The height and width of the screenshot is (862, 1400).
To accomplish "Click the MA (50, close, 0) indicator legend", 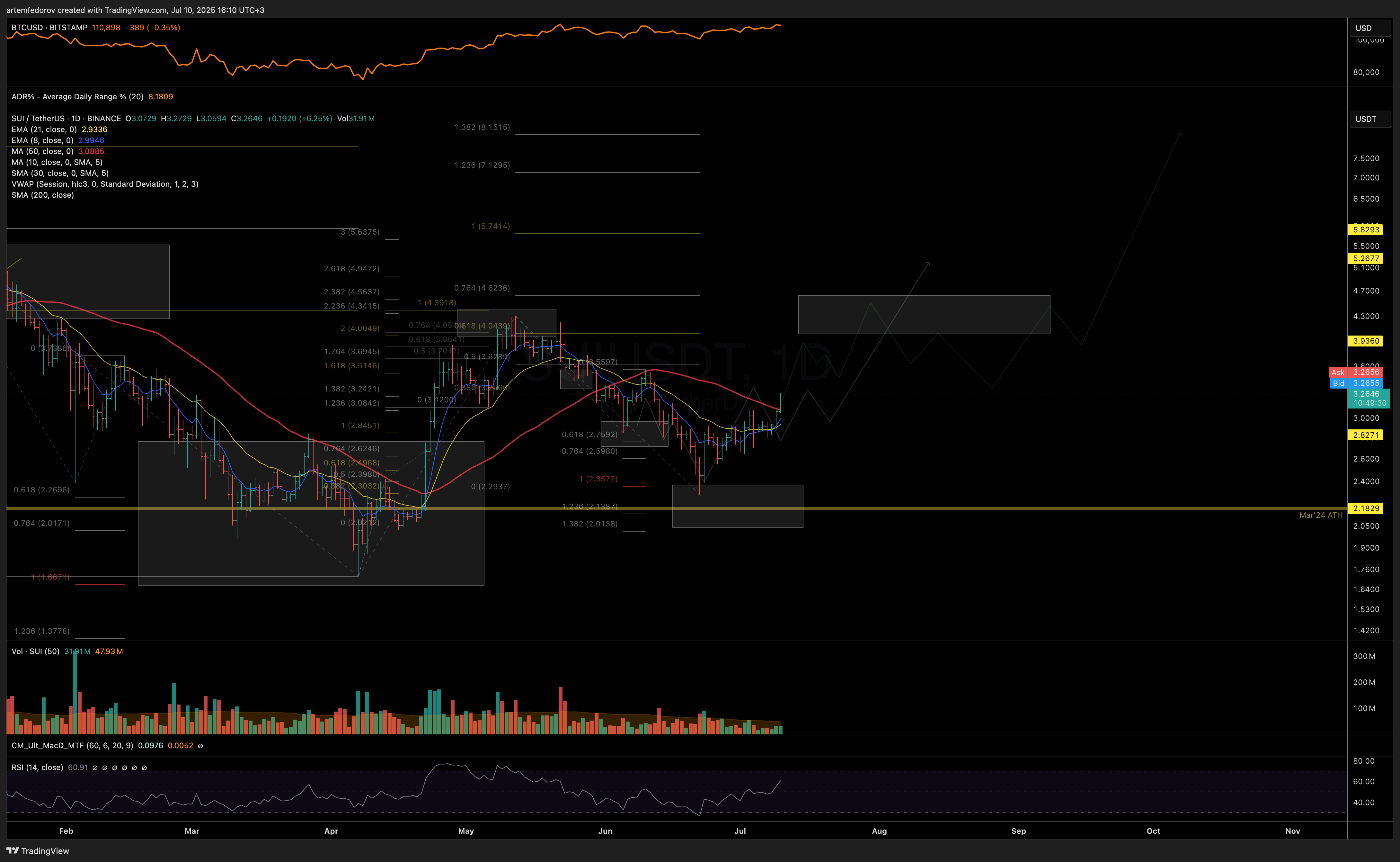I will 42,151.
